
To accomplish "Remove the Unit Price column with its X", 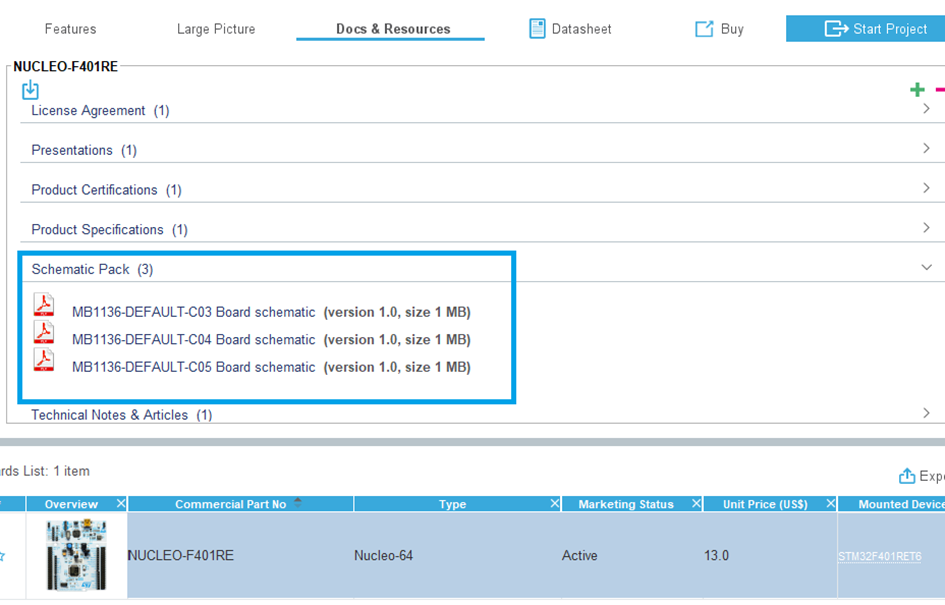I will pos(830,503).
